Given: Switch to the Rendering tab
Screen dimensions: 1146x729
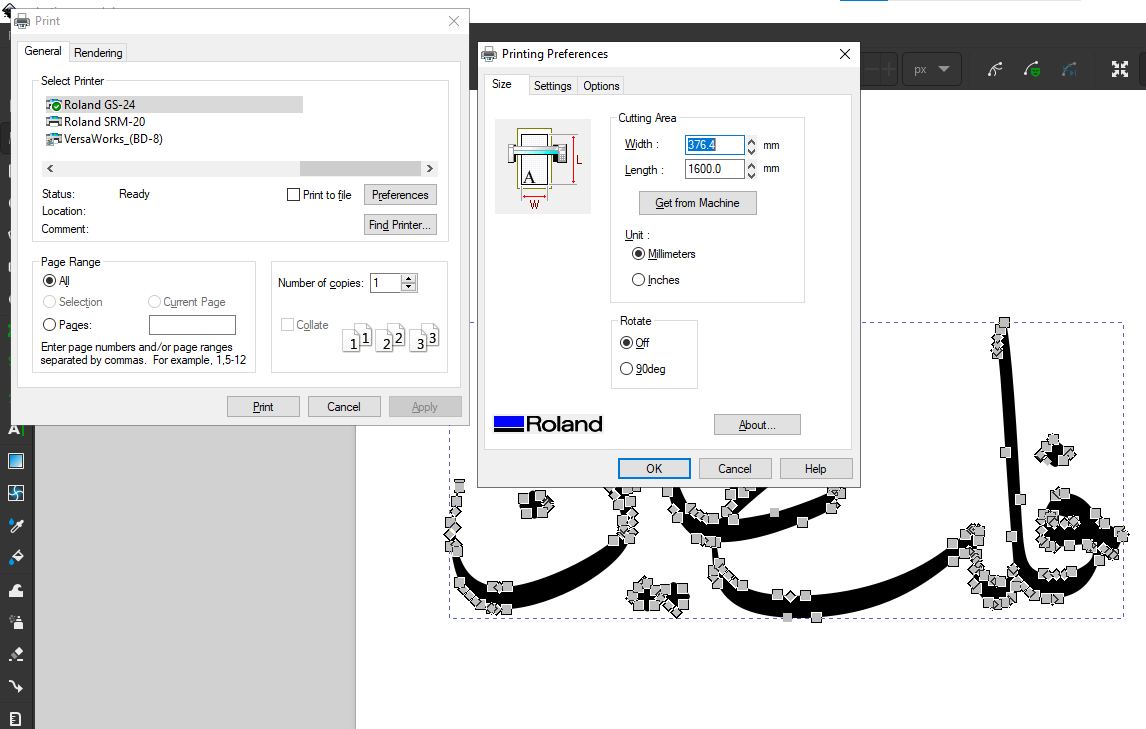Looking at the screenshot, I should [98, 53].
